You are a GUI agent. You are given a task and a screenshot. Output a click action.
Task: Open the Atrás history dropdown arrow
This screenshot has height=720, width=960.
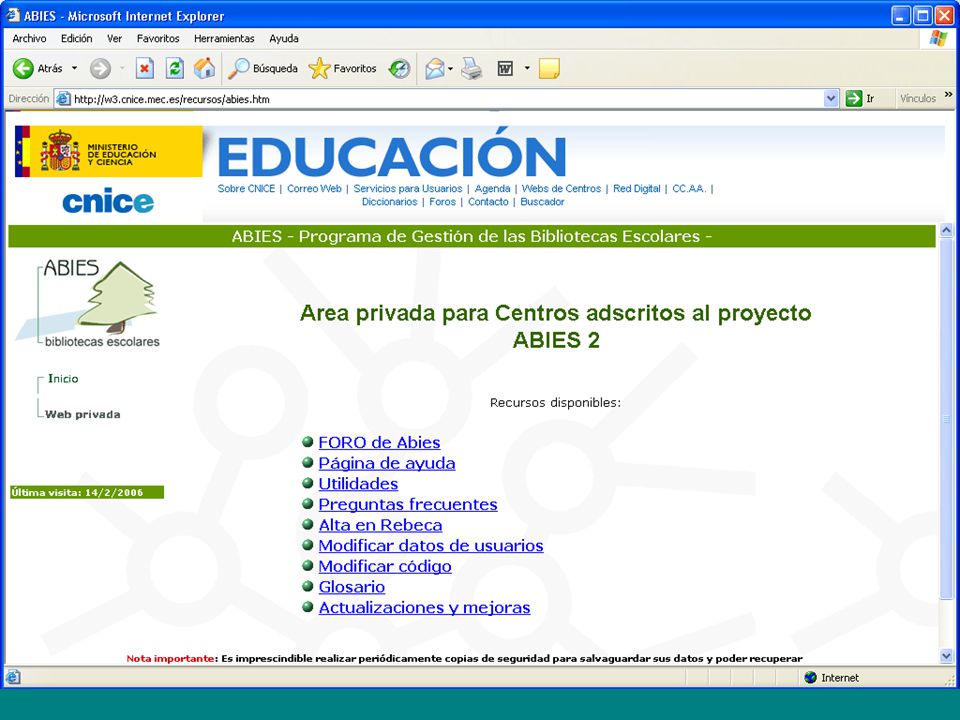pos(74,68)
